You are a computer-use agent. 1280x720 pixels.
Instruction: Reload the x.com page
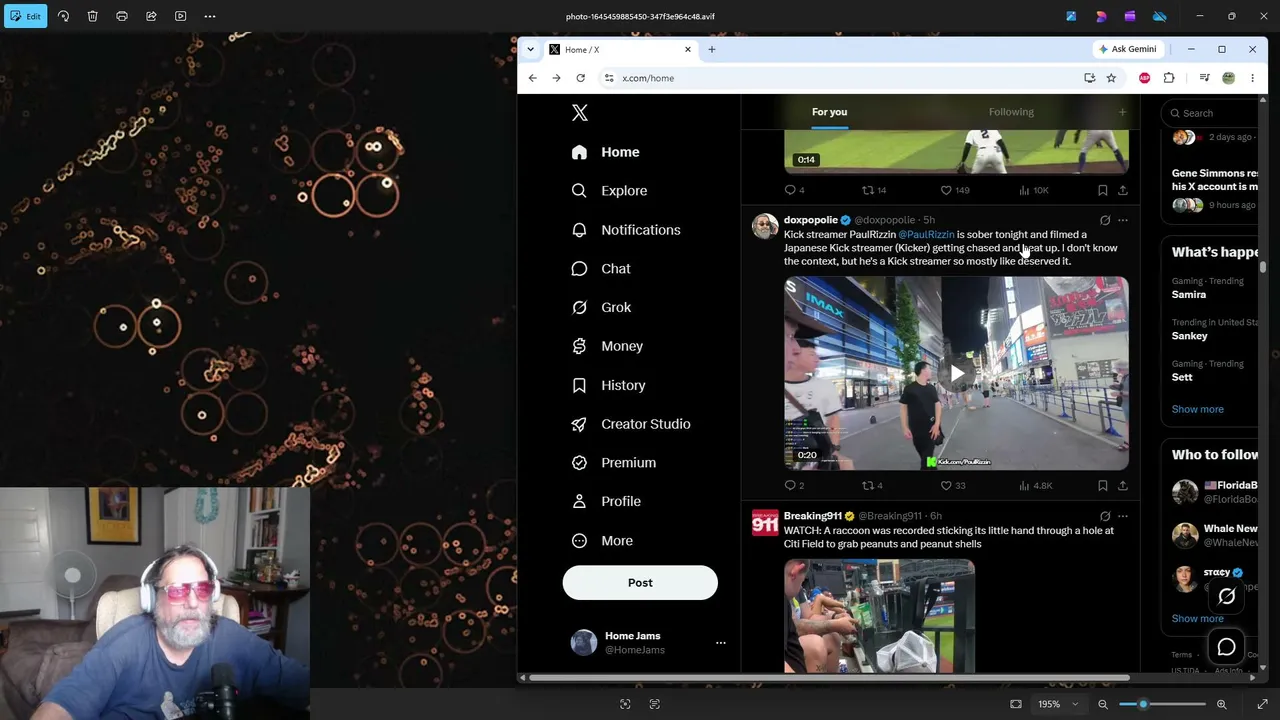(580, 78)
